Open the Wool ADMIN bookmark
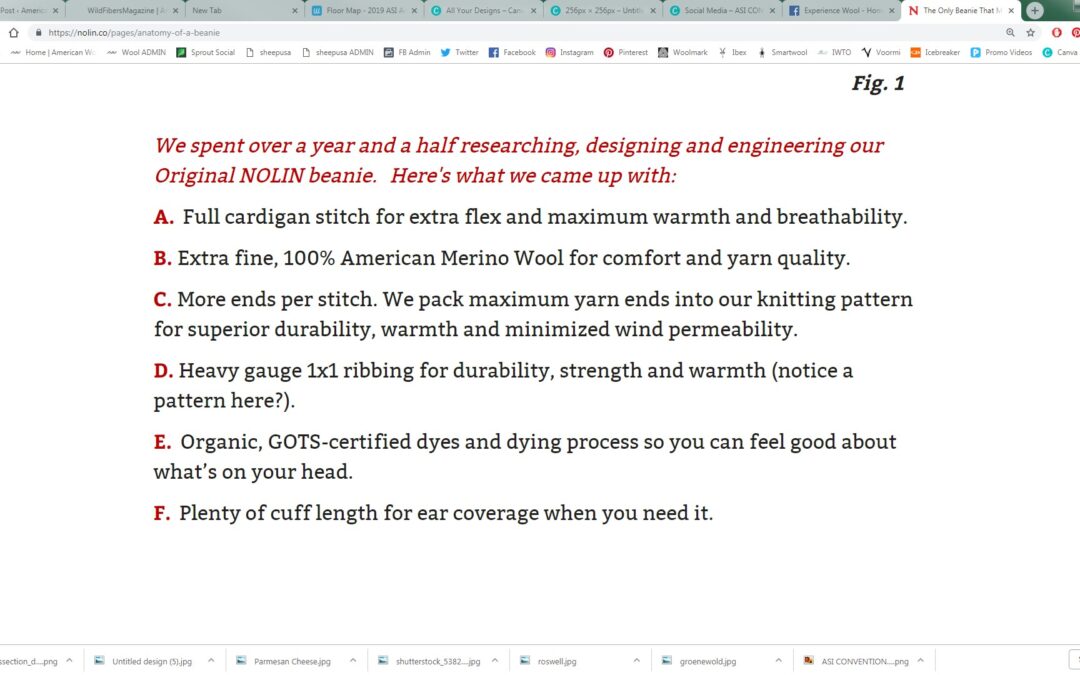Image resolution: width=1080 pixels, height=675 pixels. point(136,52)
